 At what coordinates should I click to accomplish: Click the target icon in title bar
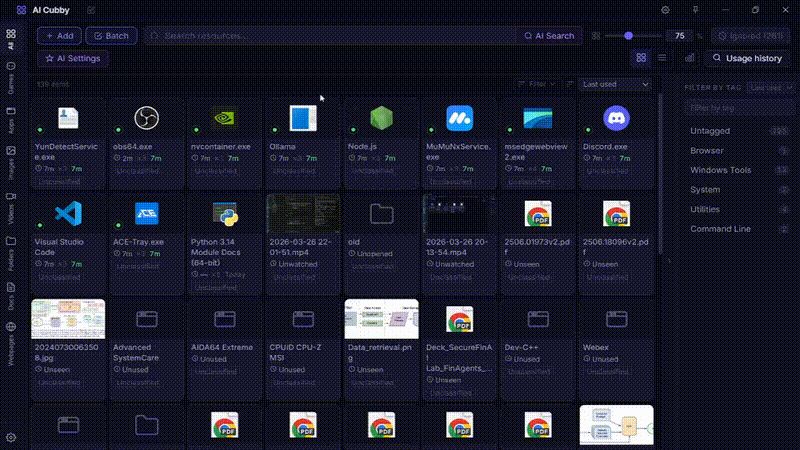[x=665, y=10]
